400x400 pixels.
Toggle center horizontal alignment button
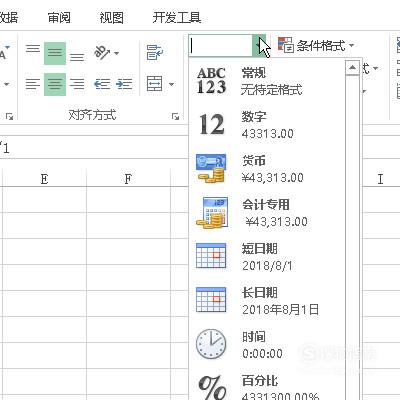[x=55, y=84]
